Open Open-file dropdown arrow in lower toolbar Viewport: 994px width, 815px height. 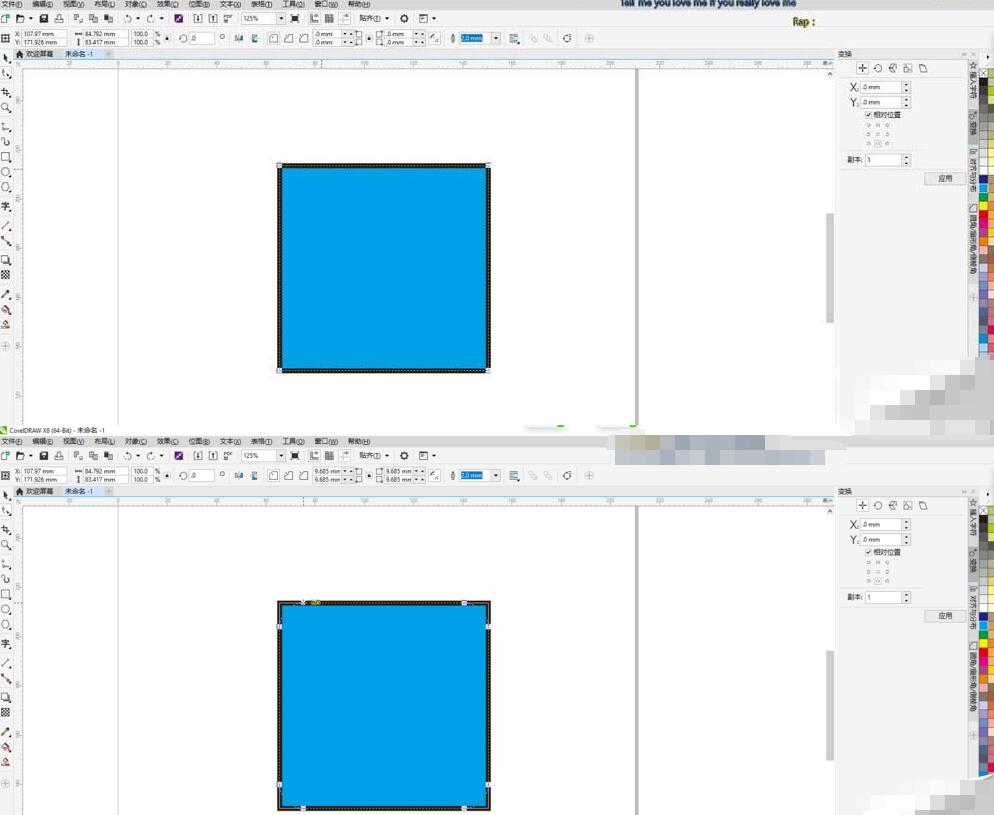coord(30,456)
